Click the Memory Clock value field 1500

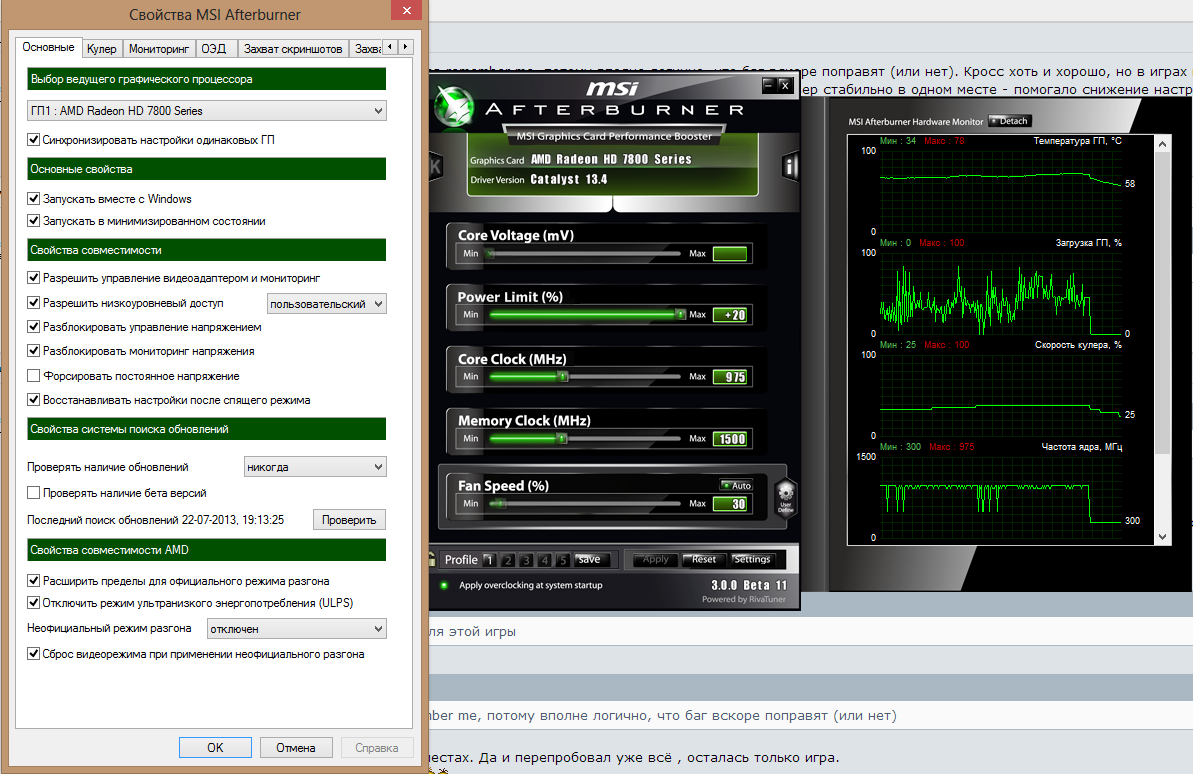point(730,439)
